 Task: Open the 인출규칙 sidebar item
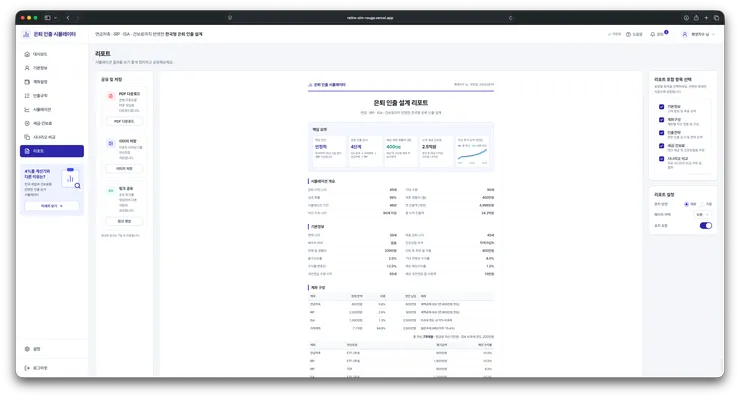click(52, 95)
